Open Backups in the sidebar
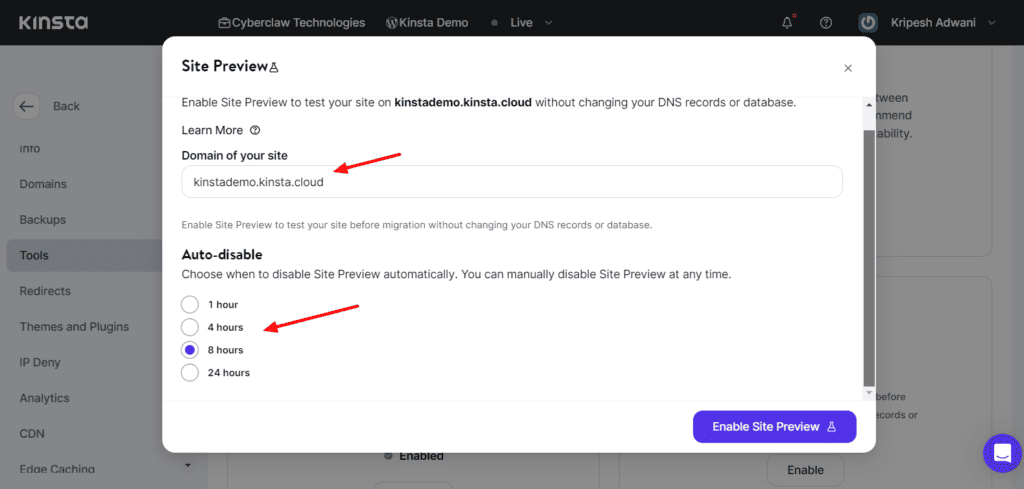Viewport: 1024px width, 489px height. click(43, 219)
